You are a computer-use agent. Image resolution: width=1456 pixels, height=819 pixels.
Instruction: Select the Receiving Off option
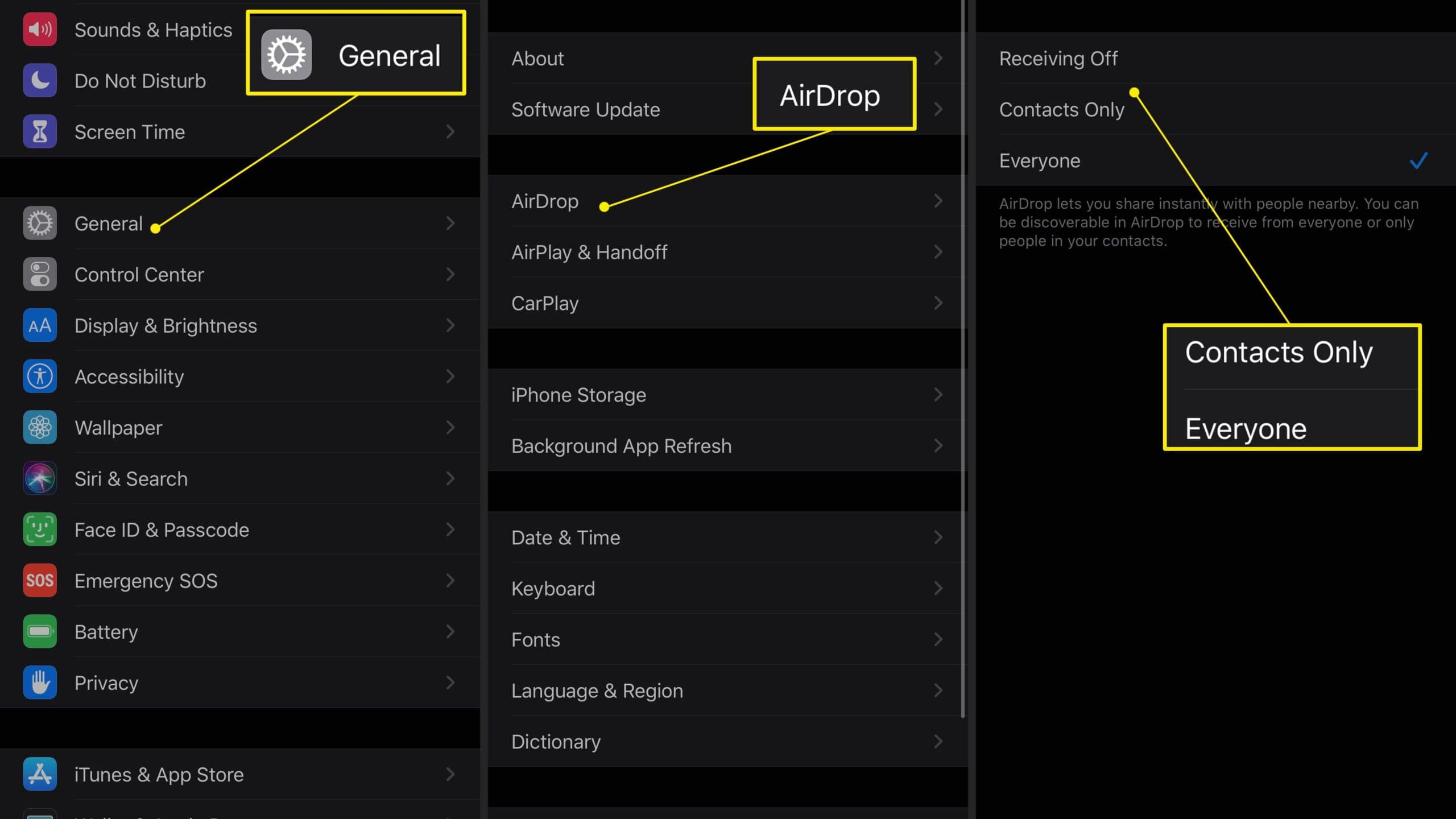tap(1215, 59)
